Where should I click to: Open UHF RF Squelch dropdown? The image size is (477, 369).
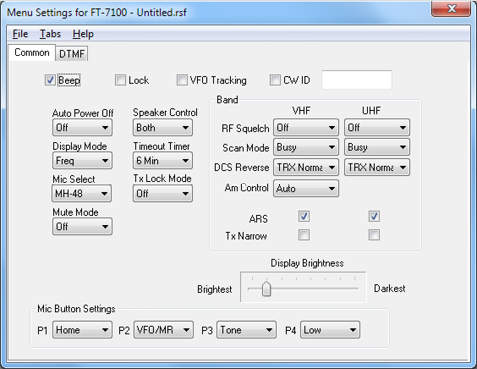pyautogui.click(x=377, y=127)
